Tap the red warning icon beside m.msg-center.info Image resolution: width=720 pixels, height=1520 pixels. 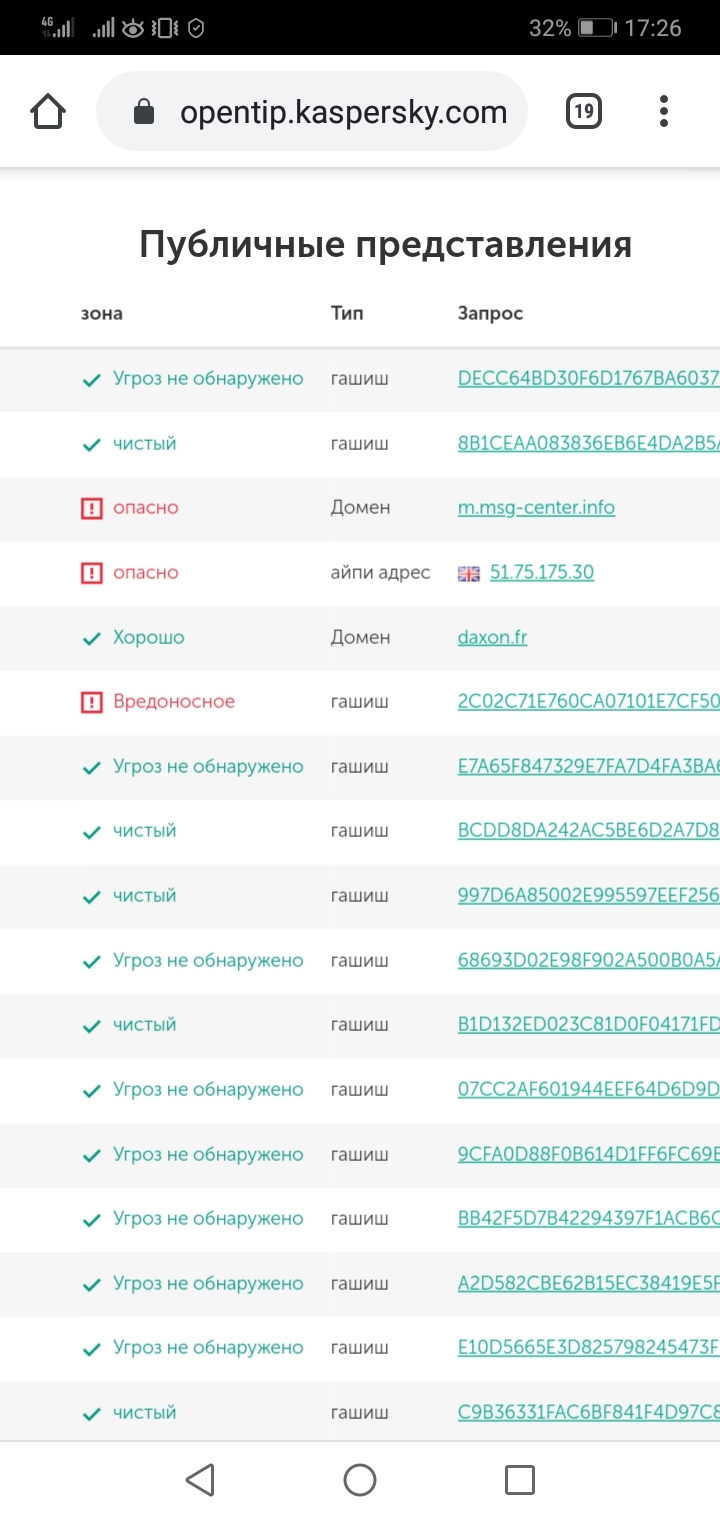[92, 508]
